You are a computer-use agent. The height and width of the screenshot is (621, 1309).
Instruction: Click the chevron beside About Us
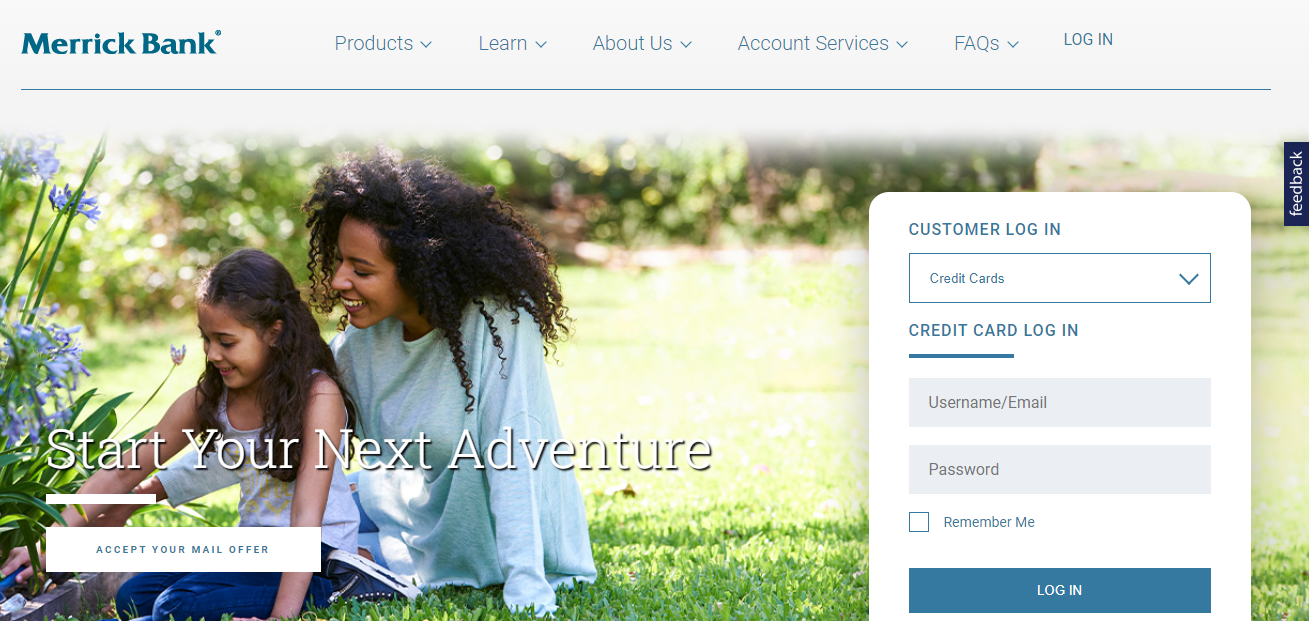tap(686, 44)
